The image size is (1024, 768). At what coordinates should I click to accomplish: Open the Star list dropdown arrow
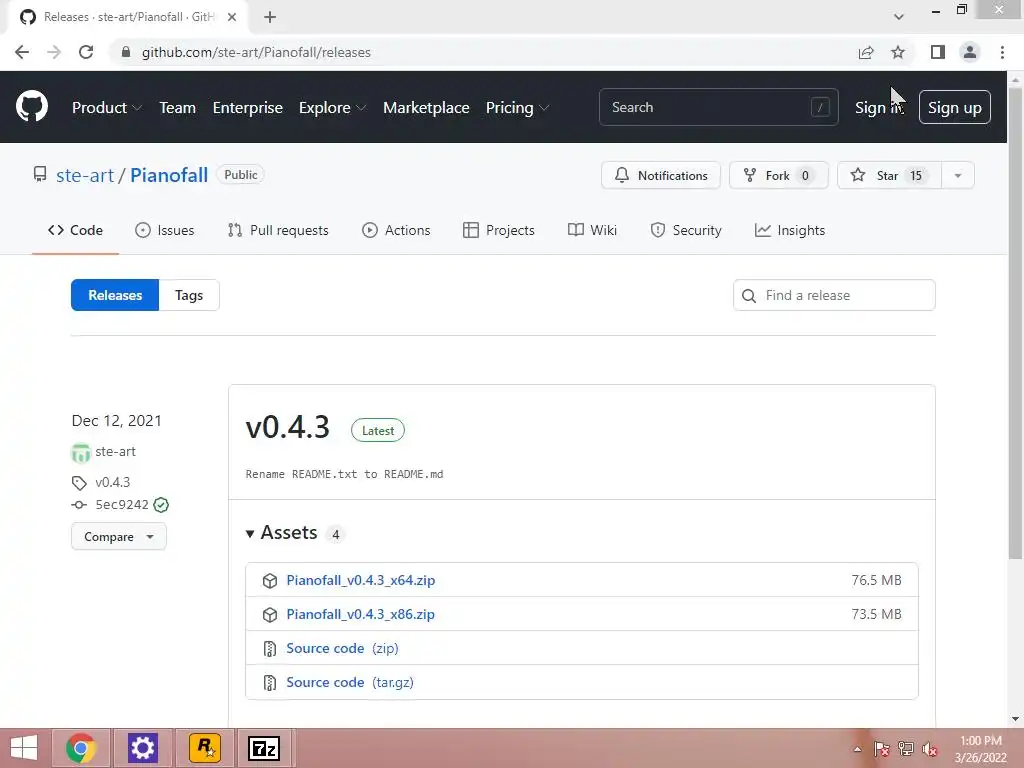coord(957,176)
